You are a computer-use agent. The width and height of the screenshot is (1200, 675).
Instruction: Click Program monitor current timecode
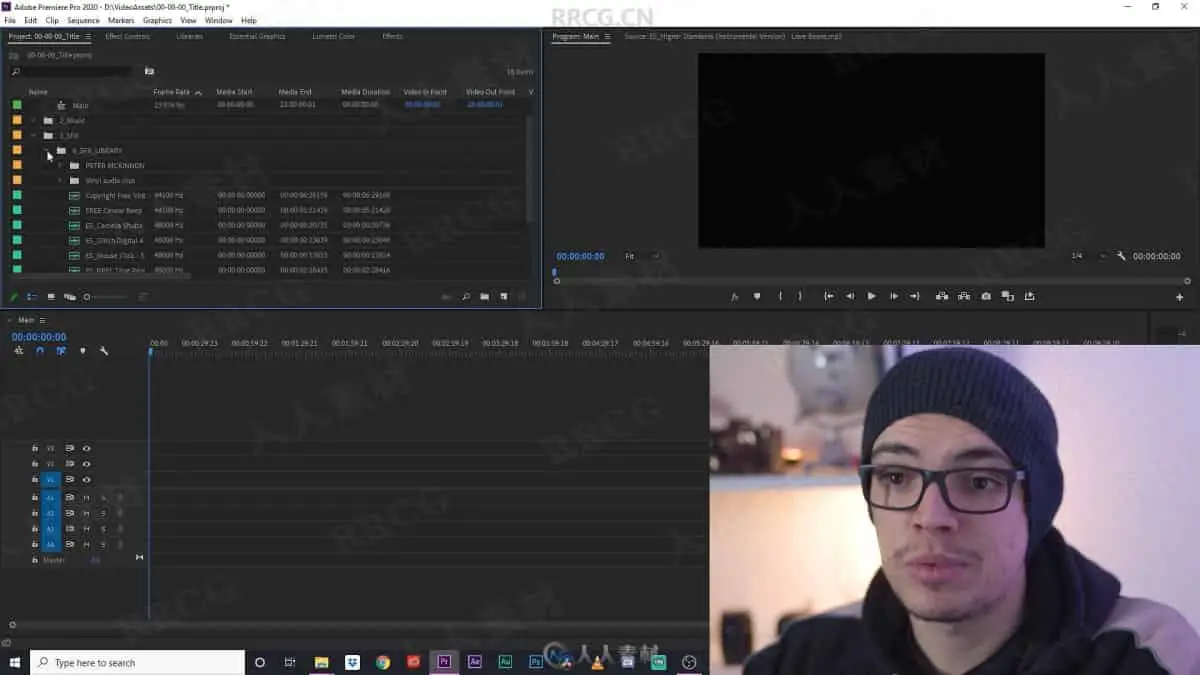pos(580,256)
